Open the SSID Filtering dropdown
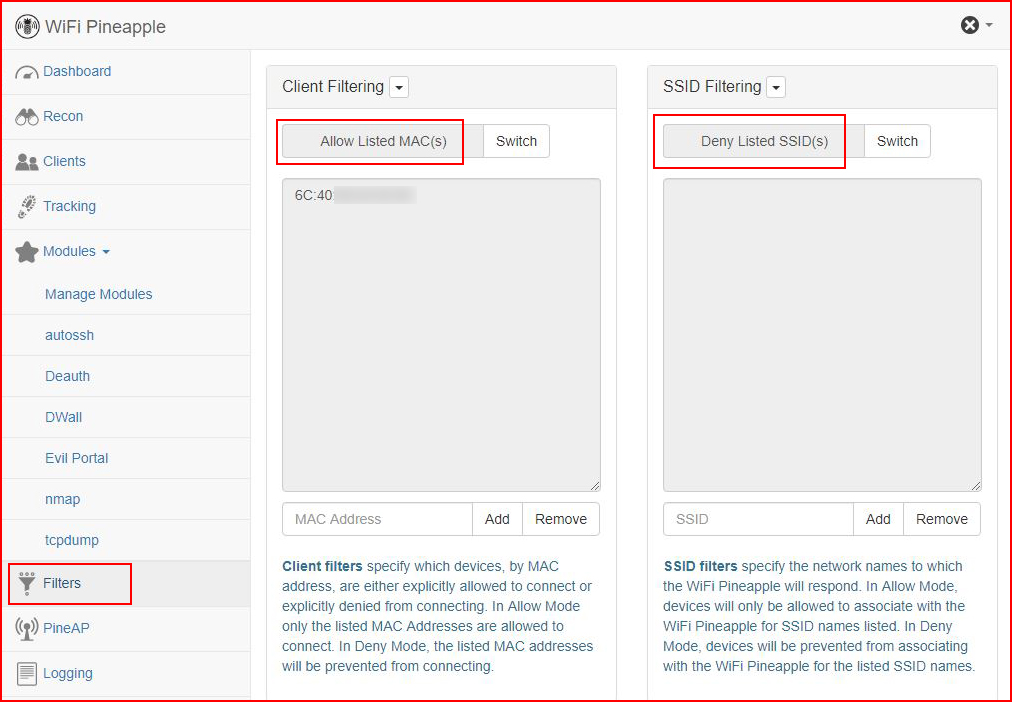 [776, 87]
